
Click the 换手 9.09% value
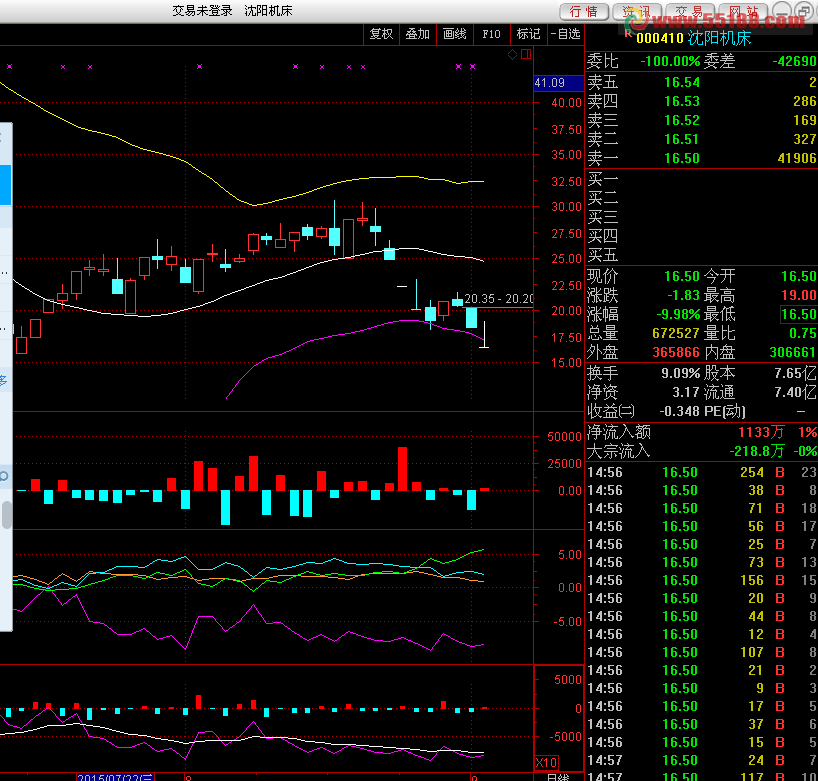click(x=680, y=374)
